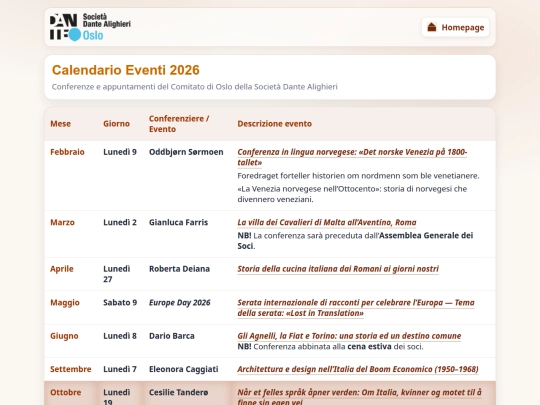Select the Giugno month cell
Screen dimensions: 540x405
coord(64,336)
